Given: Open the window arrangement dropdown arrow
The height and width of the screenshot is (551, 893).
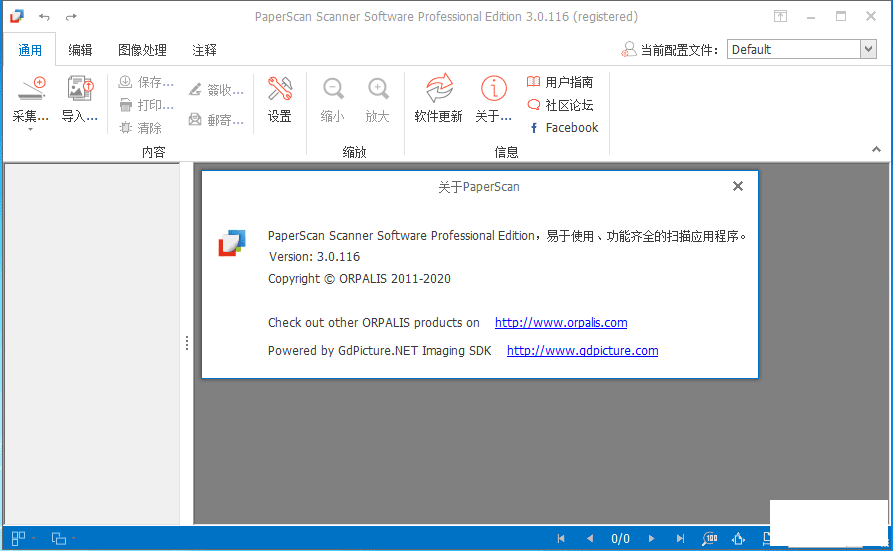Looking at the screenshot, I should pyautogui.click(x=73, y=538).
